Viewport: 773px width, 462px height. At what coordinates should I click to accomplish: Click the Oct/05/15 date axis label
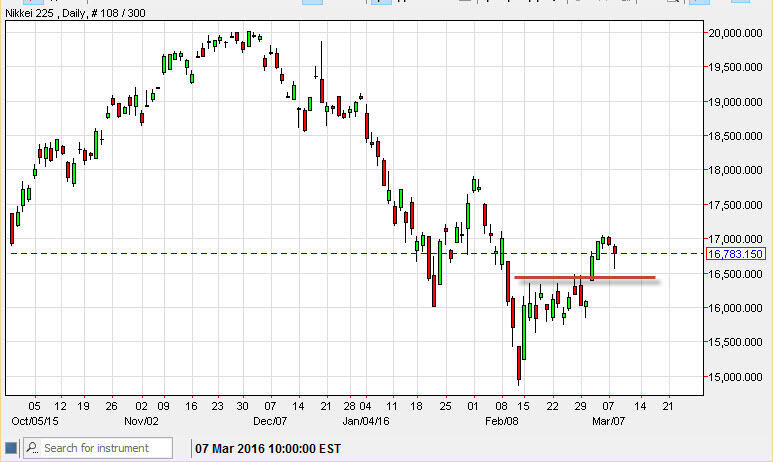[35, 421]
